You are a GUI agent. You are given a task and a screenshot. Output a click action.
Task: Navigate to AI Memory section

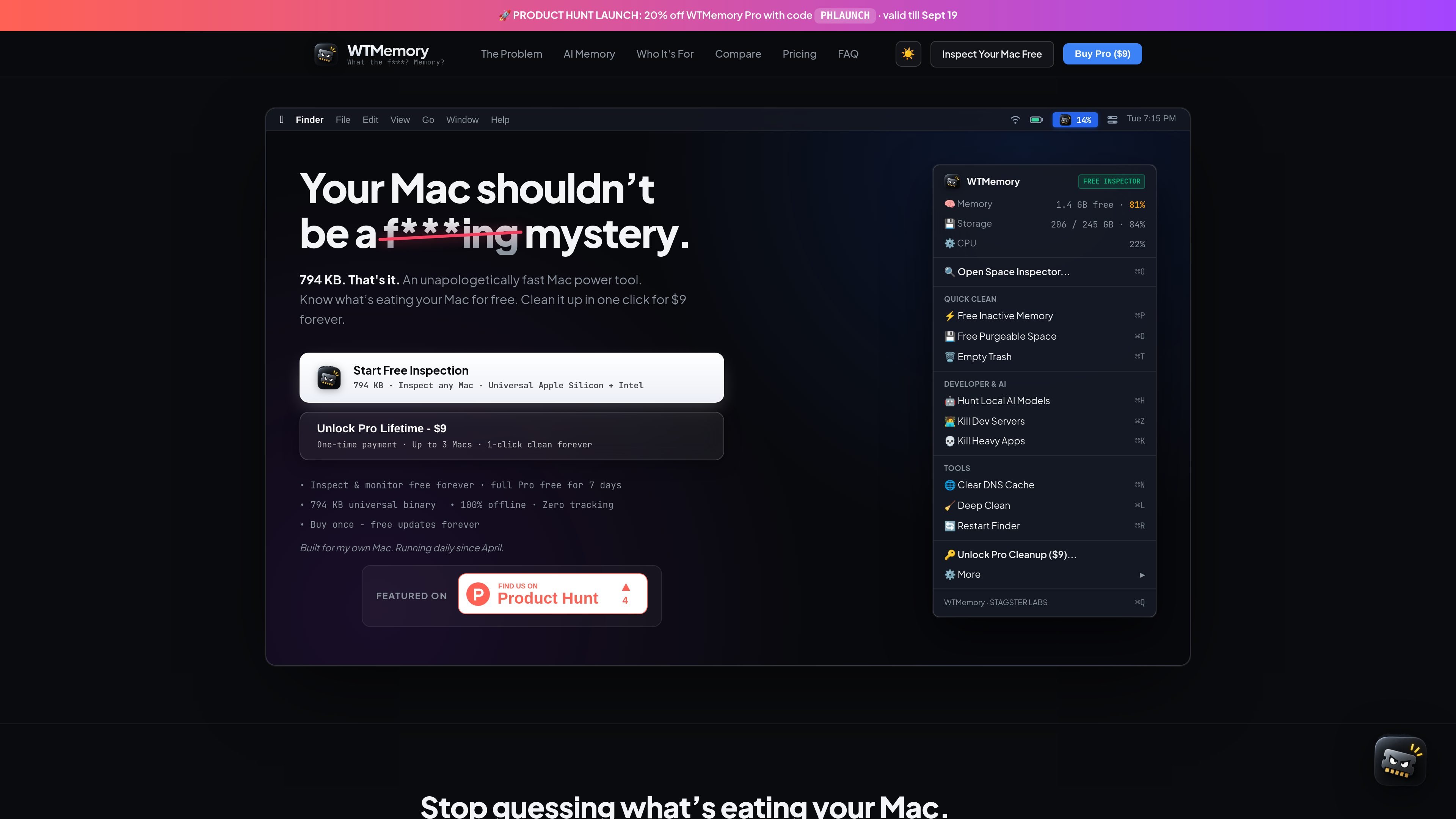click(589, 54)
